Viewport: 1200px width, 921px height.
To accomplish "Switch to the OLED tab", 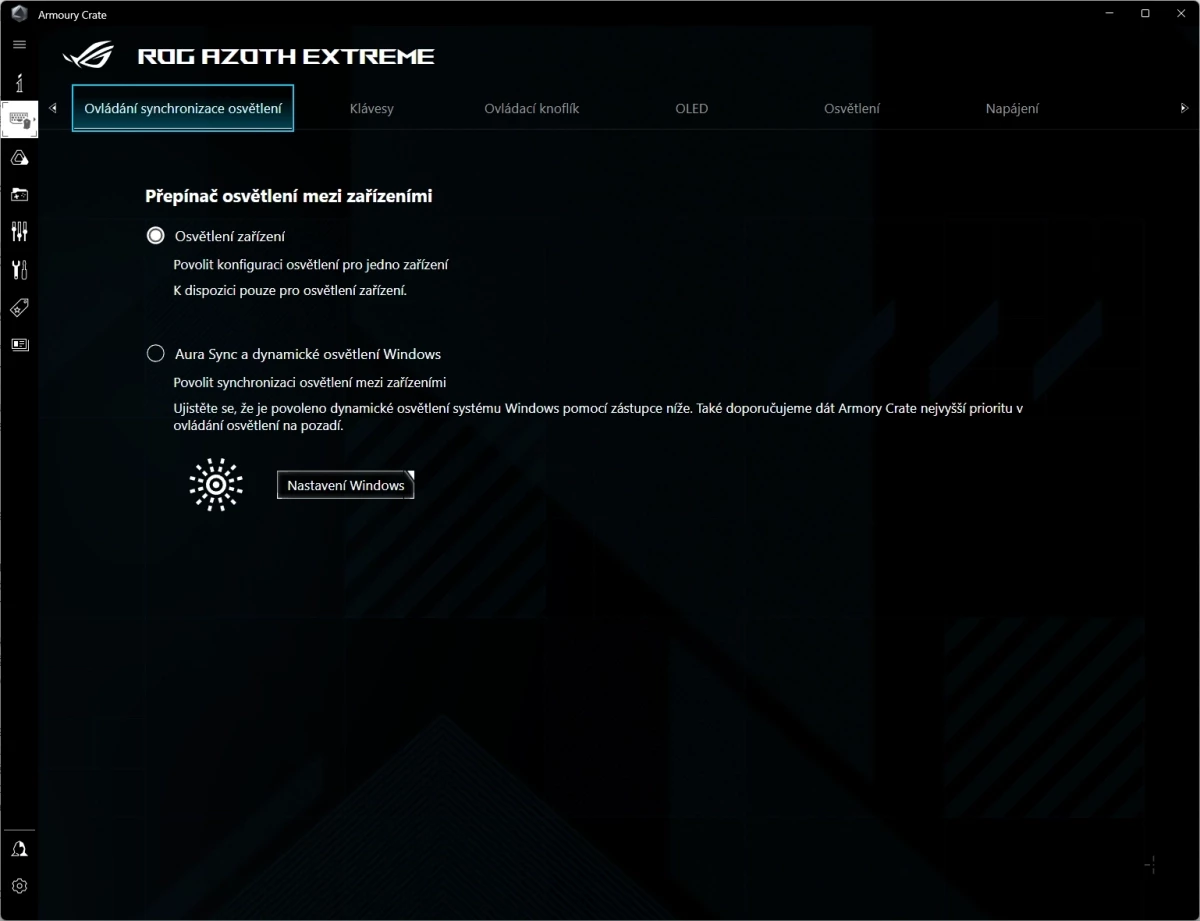I will pyautogui.click(x=691, y=108).
